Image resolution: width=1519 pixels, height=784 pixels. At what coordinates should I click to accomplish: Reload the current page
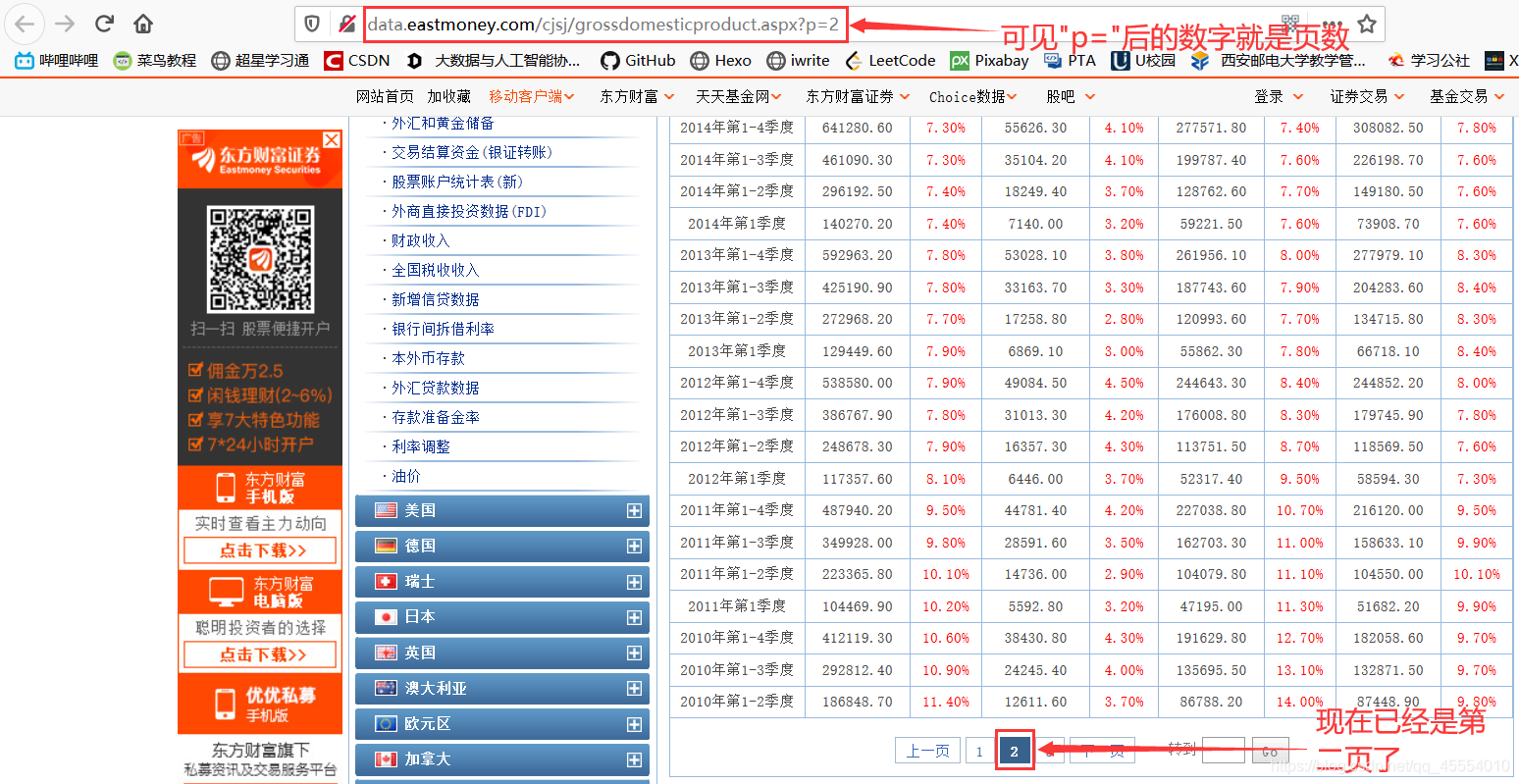pos(104,22)
